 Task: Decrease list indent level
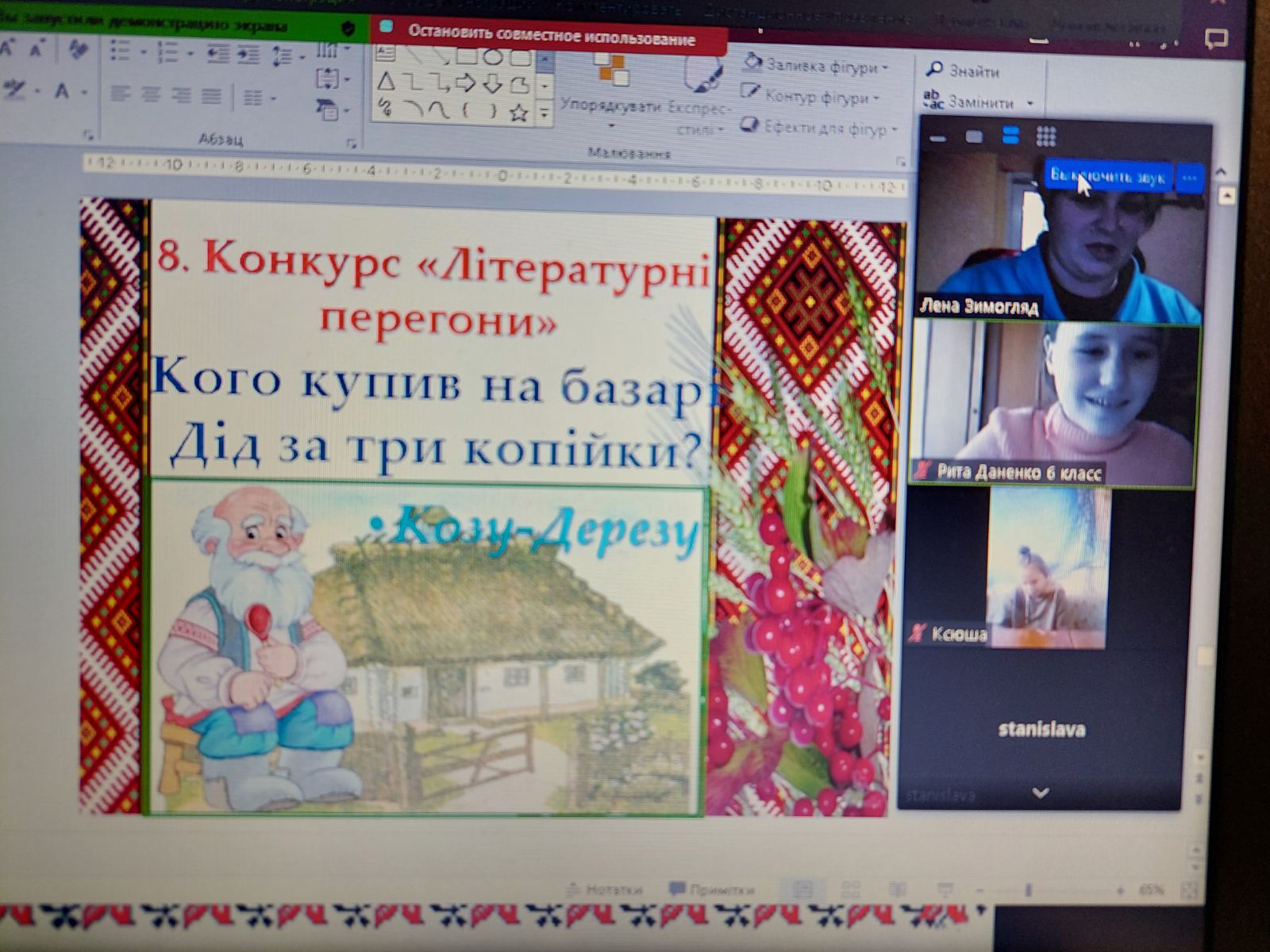point(217,54)
